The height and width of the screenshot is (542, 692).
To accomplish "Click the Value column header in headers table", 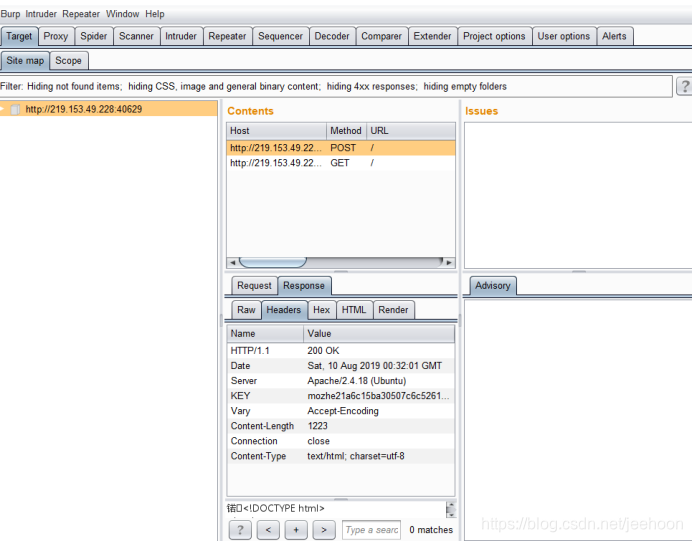I will pyautogui.click(x=379, y=334).
